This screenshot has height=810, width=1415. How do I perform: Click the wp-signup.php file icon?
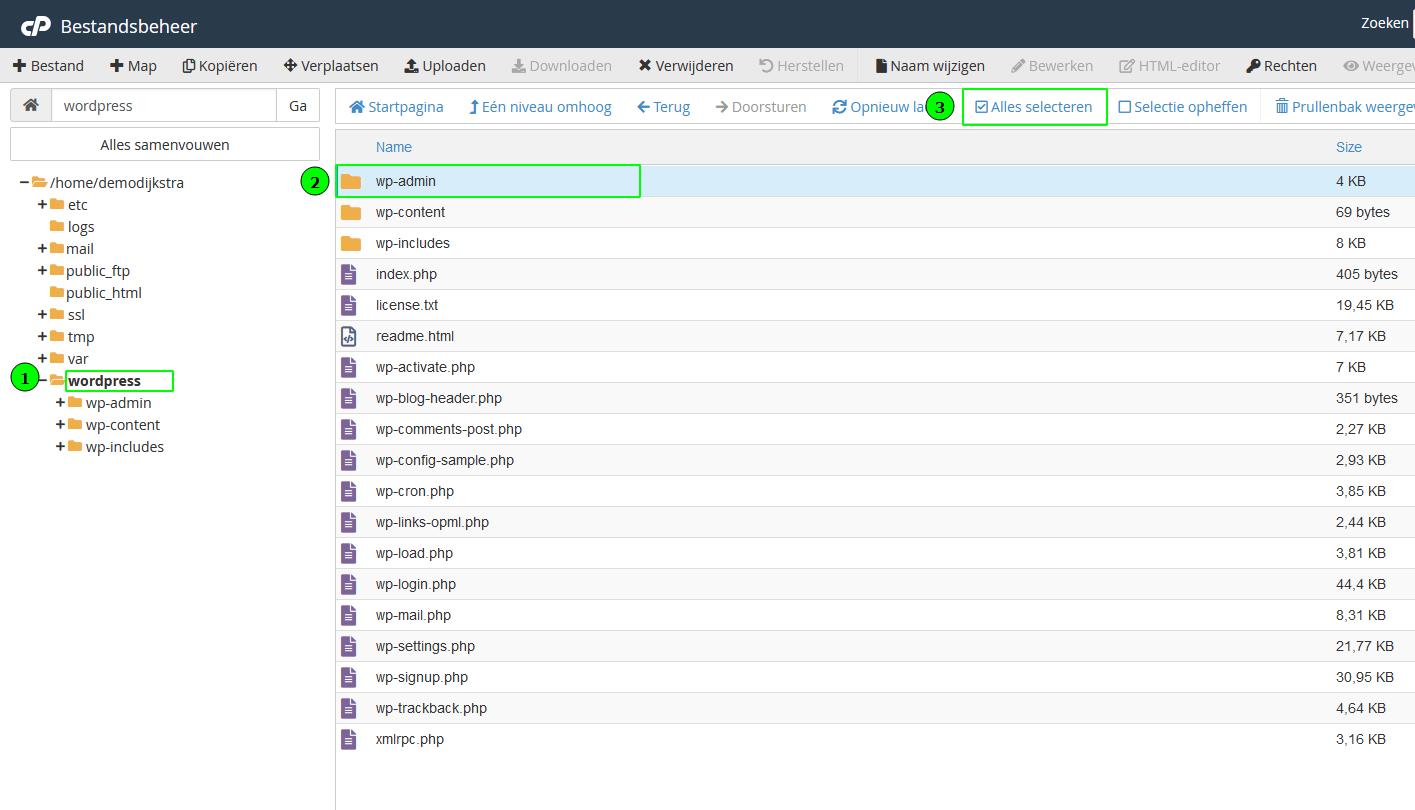click(x=348, y=677)
